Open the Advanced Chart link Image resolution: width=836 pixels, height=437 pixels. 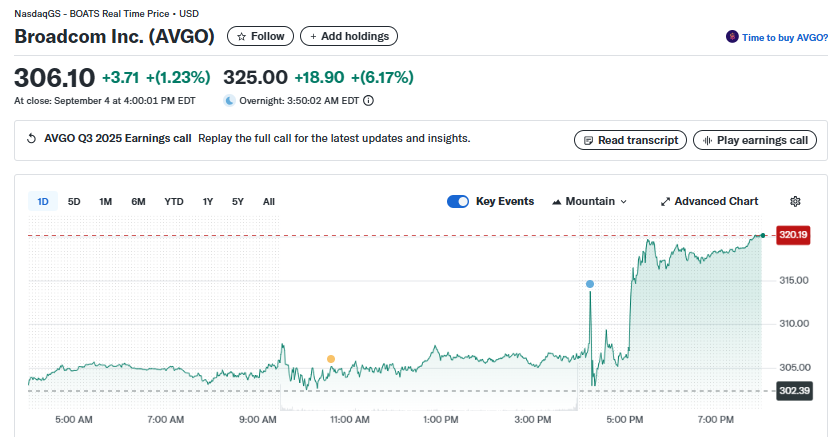(x=709, y=201)
